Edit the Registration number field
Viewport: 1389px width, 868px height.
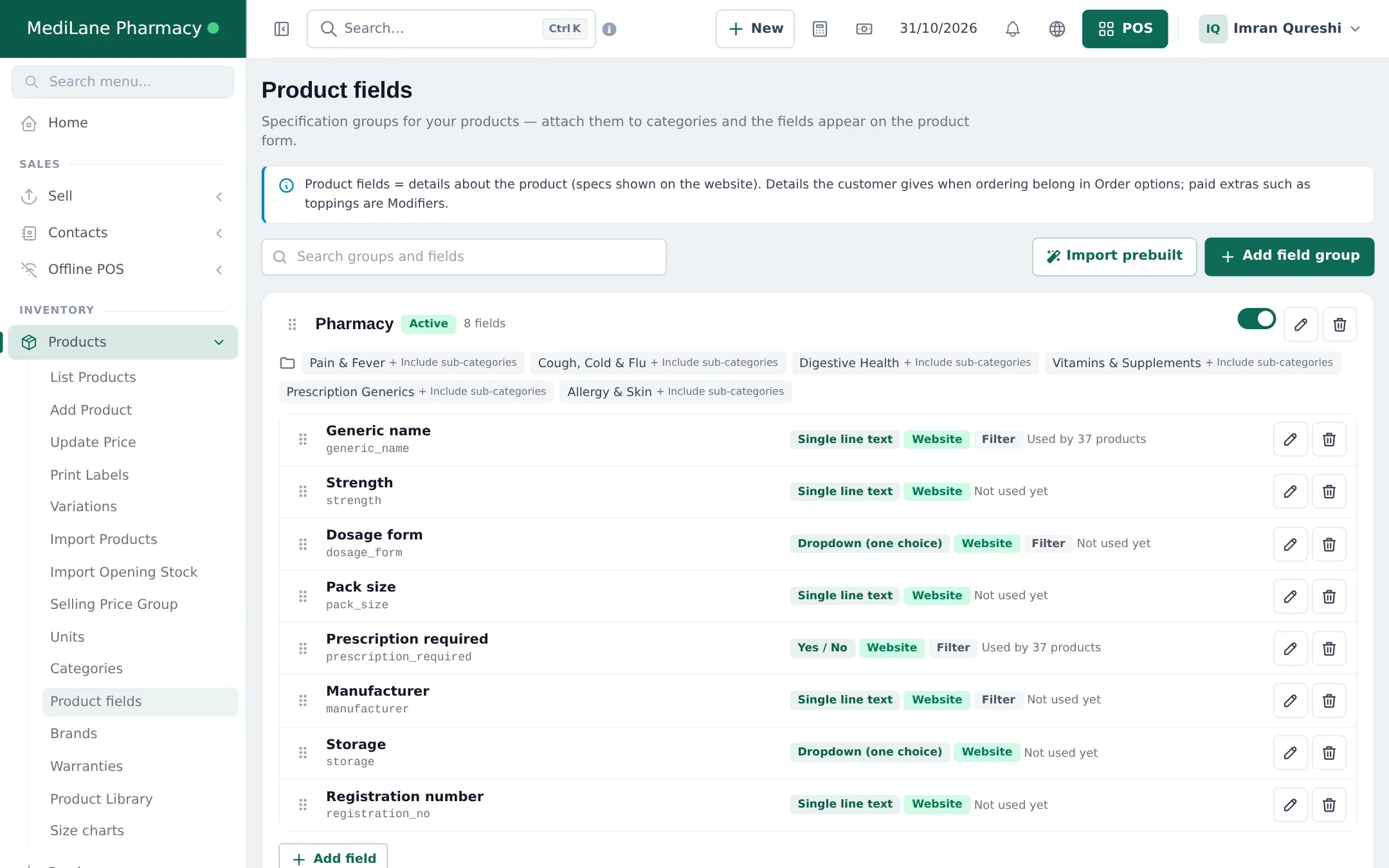(1290, 804)
